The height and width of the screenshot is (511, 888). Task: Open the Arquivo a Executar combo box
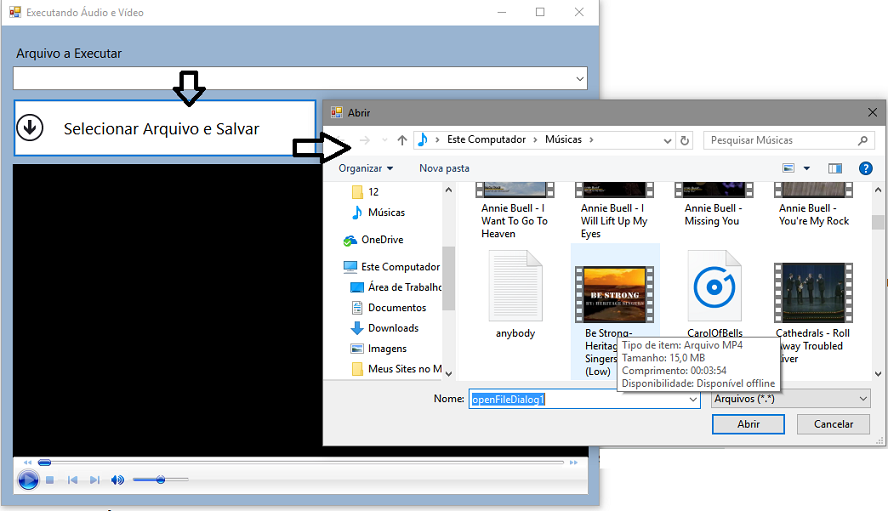click(x=300, y=78)
